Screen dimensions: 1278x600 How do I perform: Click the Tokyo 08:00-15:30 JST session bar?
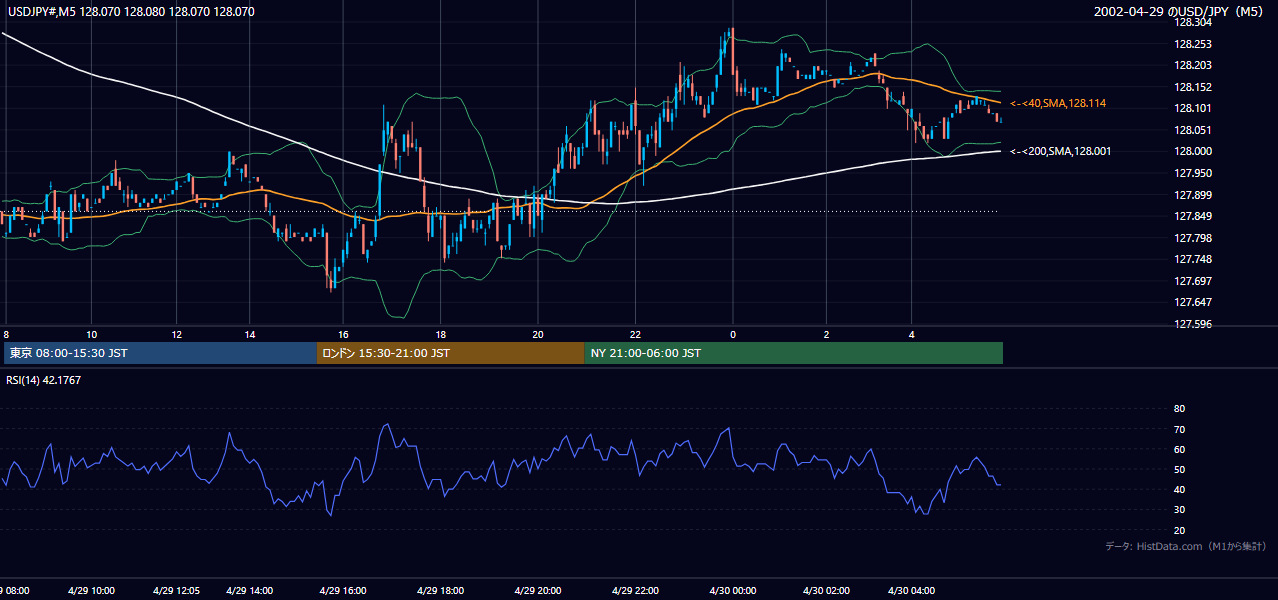160,353
